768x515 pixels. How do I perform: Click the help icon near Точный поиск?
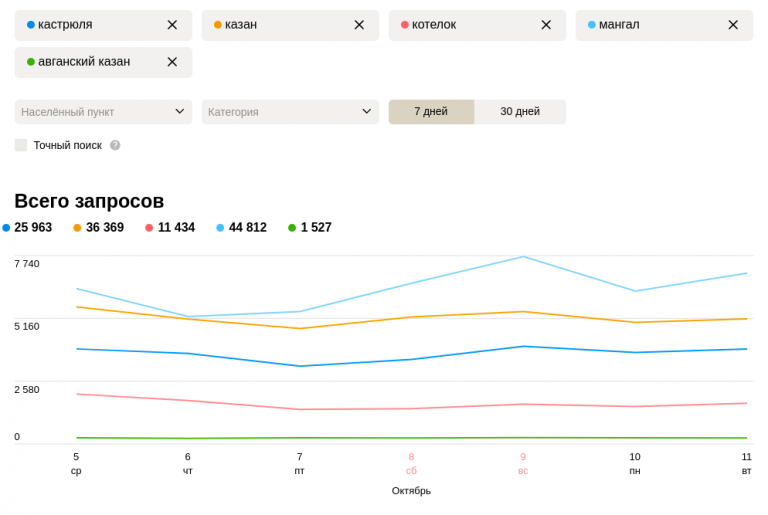115,145
